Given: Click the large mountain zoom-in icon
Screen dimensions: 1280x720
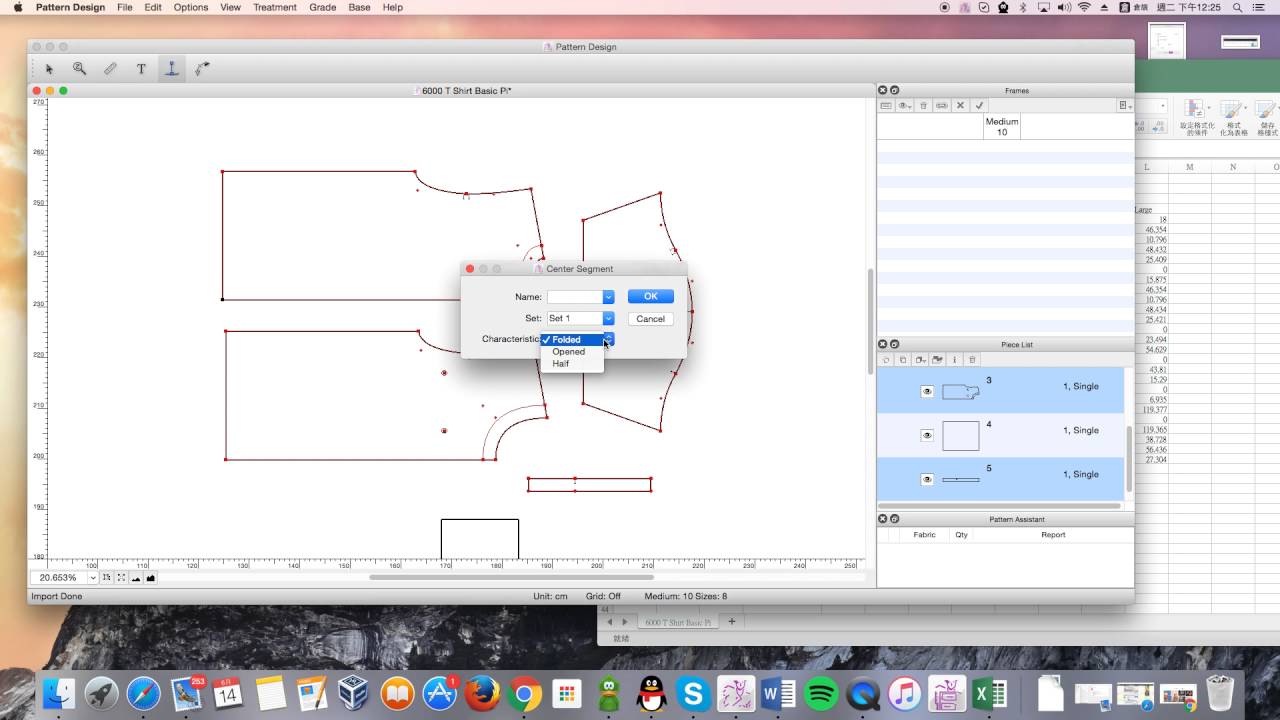Looking at the screenshot, I should pyautogui.click(x=151, y=578).
